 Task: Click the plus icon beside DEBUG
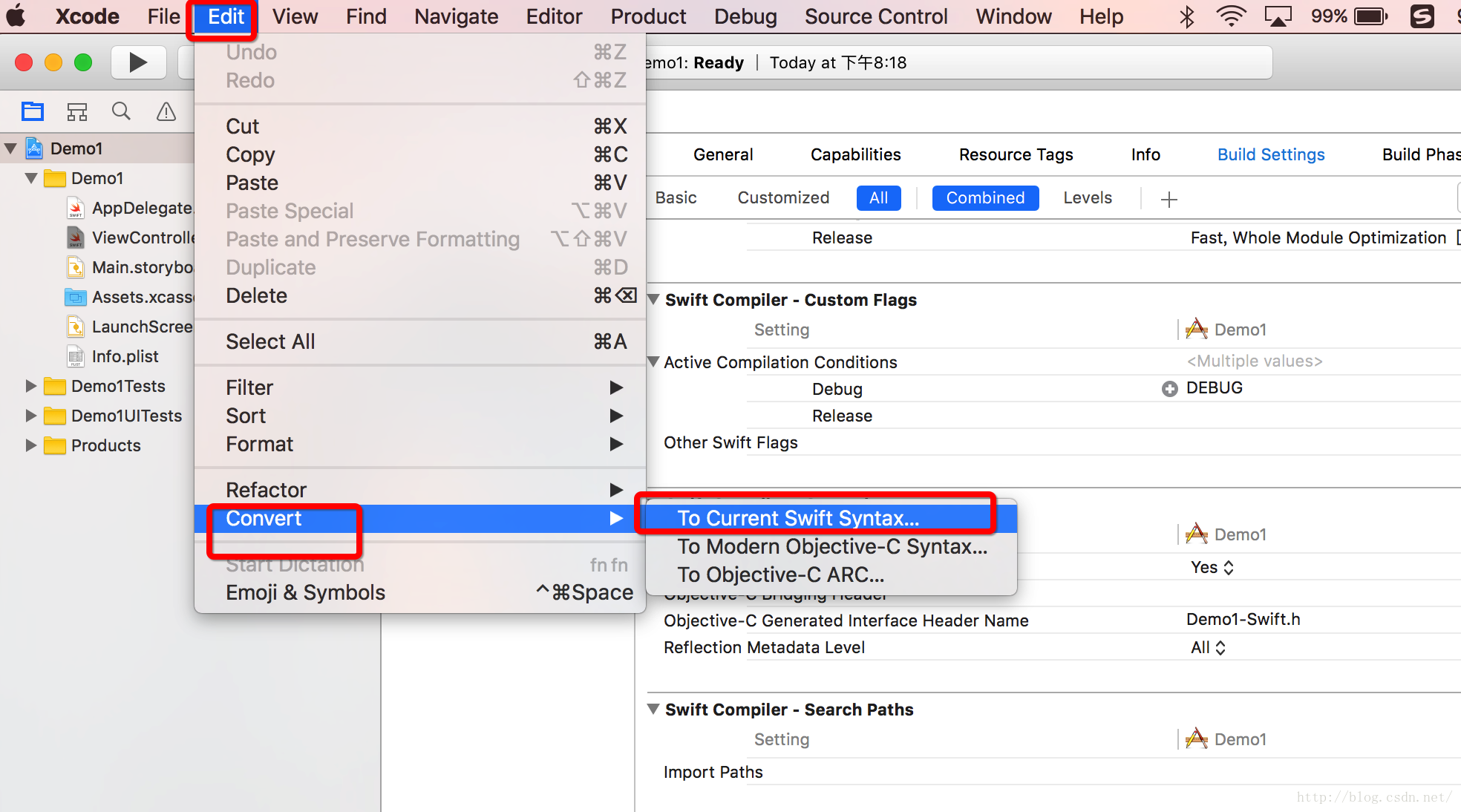pos(1169,389)
